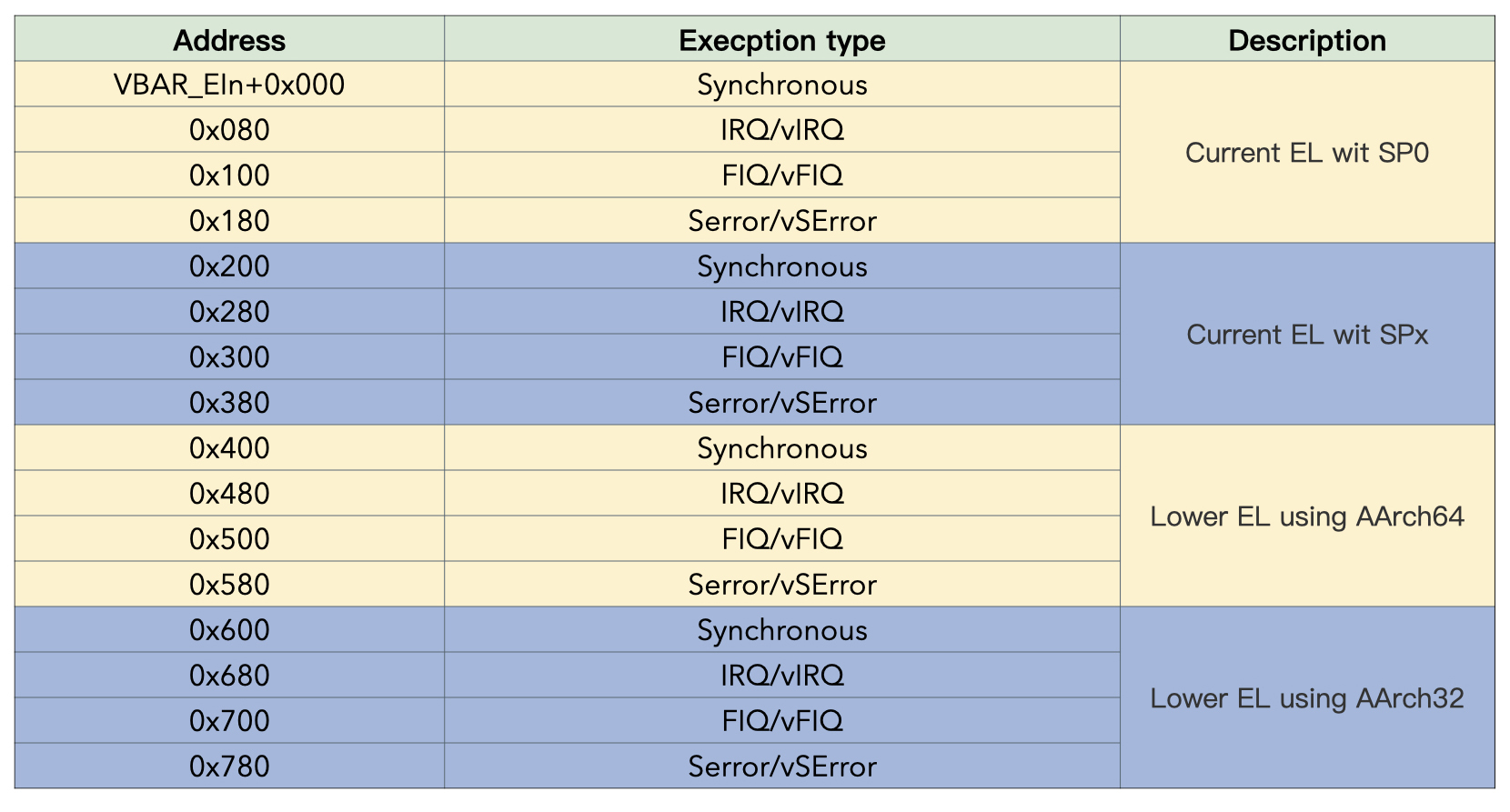Select the Current EL wit SPx description cell

pyautogui.click(x=1306, y=335)
